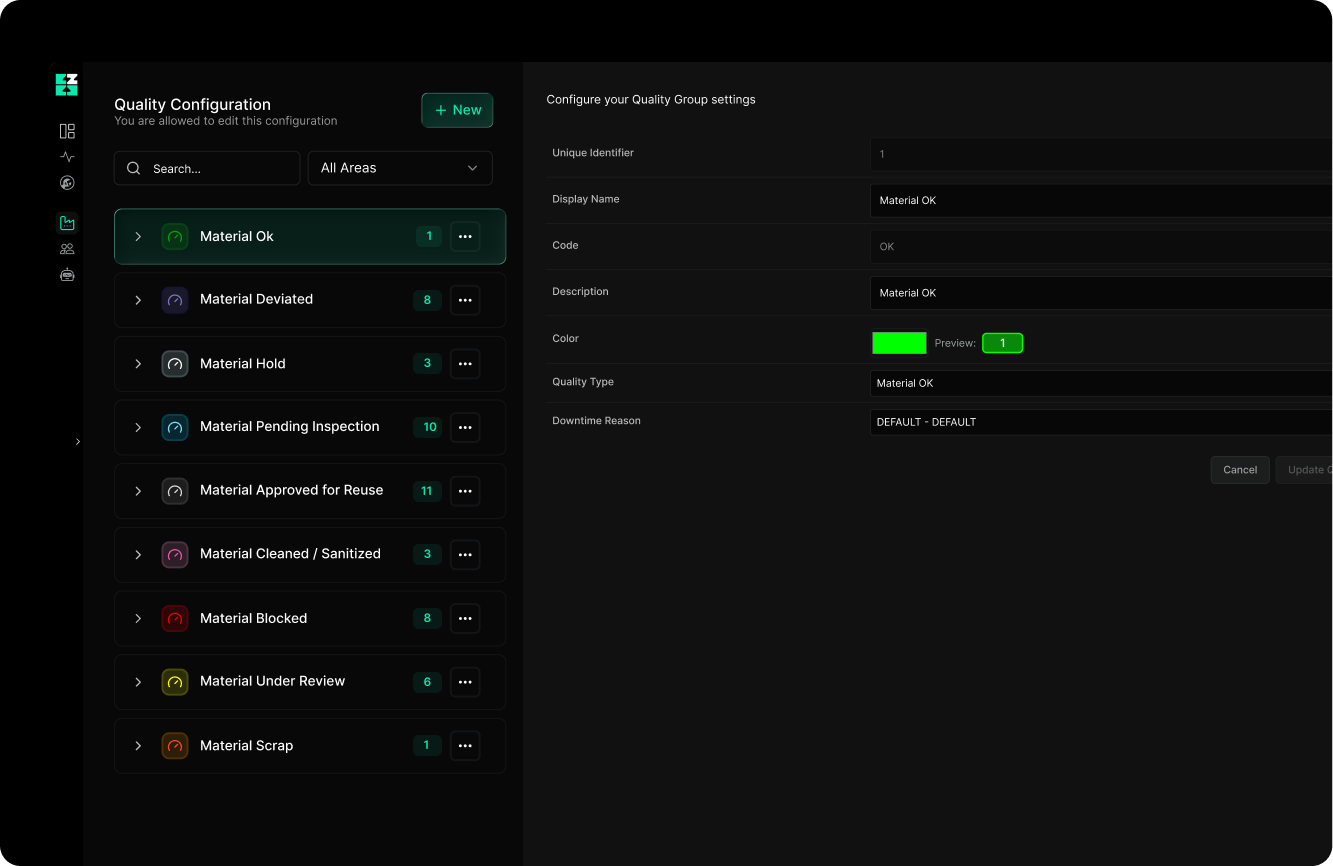Open the Downtime Reason dropdown

(1100, 421)
